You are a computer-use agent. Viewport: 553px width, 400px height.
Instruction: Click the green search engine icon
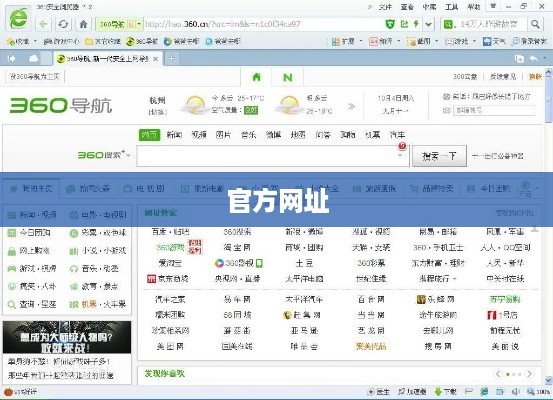coord(448,24)
